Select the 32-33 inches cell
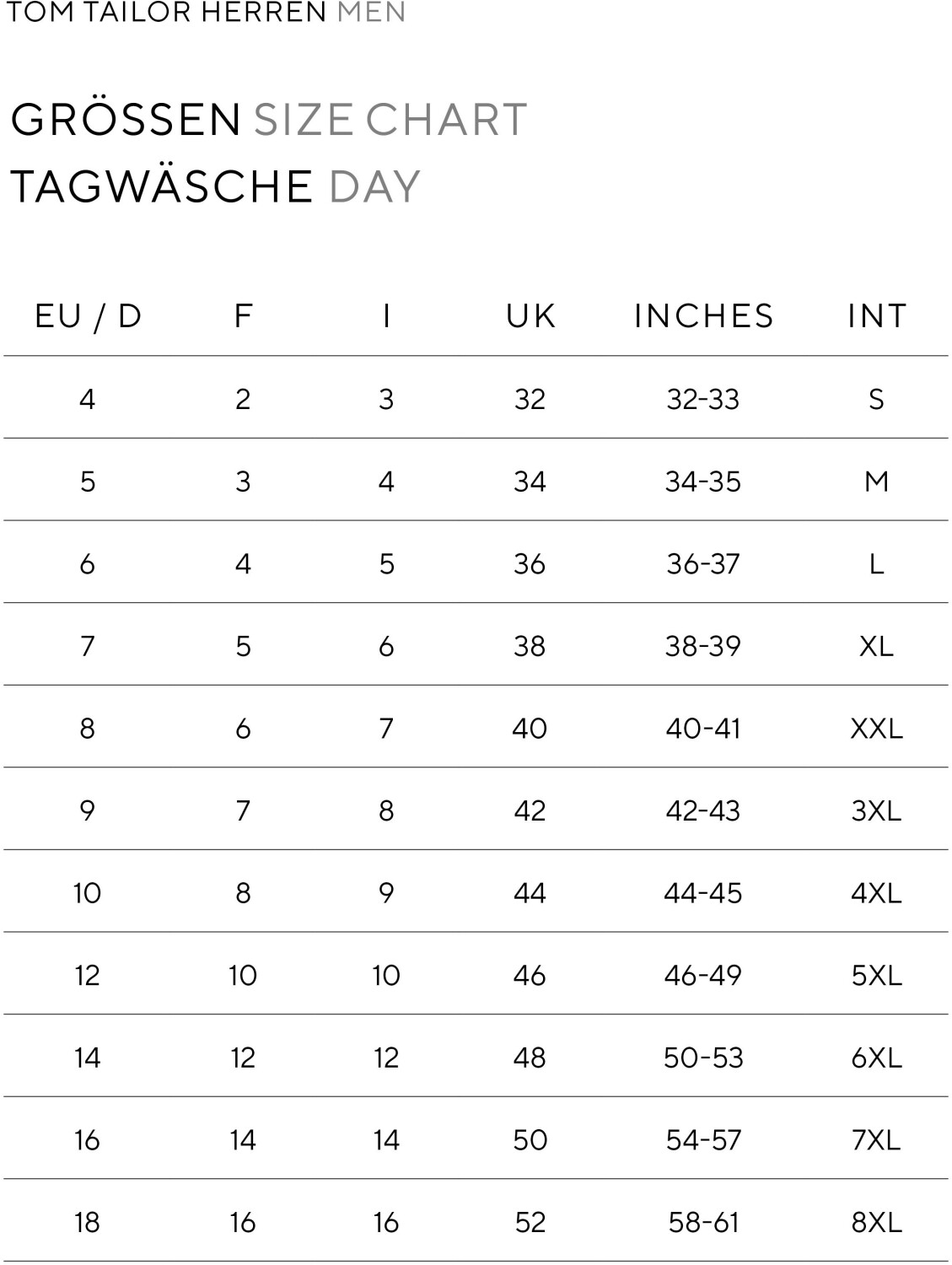952x1265 pixels. pos(702,399)
